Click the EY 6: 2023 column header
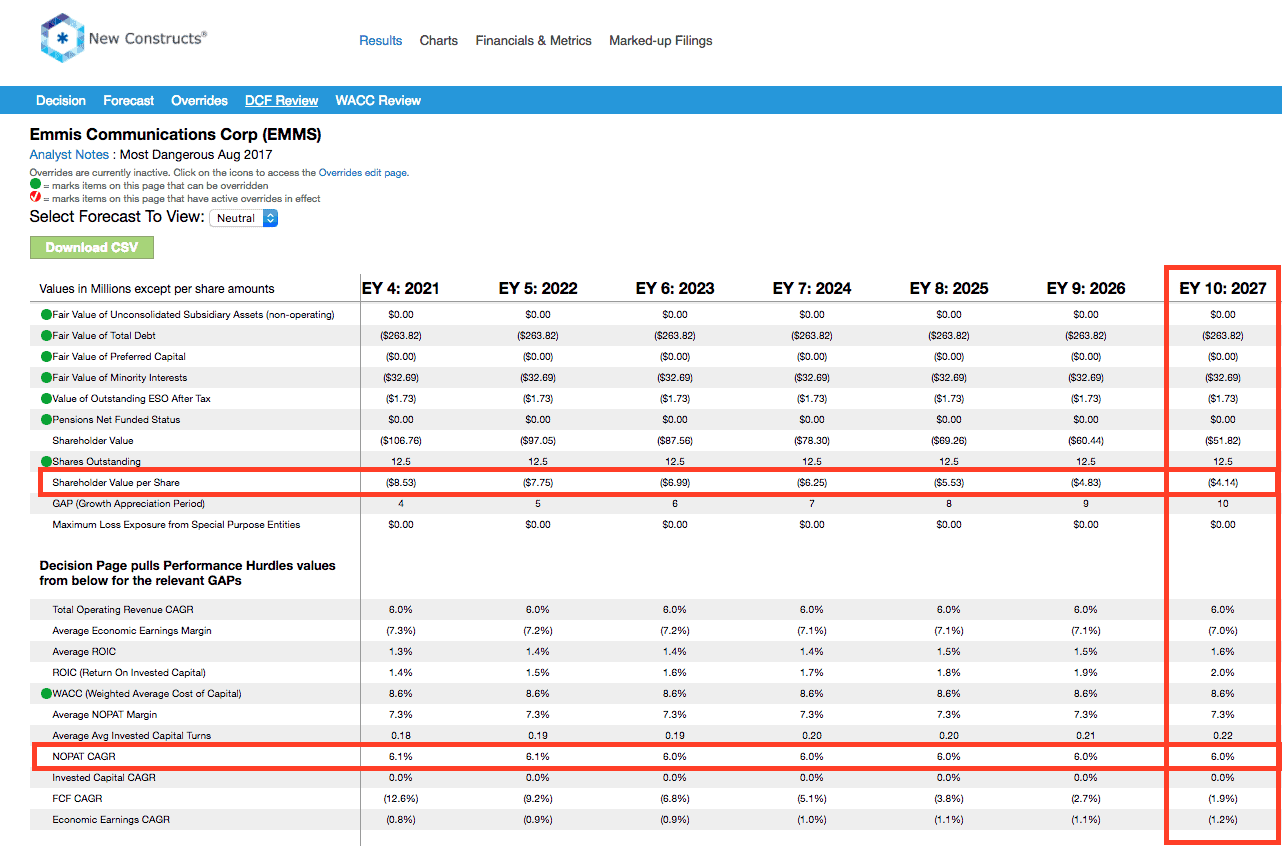The image size is (1282, 846). click(675, 288)
